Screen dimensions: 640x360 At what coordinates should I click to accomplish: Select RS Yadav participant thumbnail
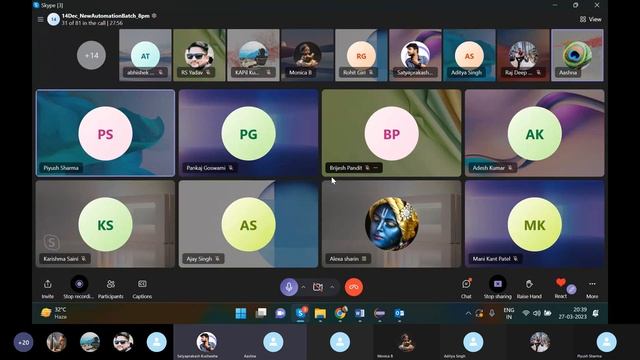coord(199,55)
